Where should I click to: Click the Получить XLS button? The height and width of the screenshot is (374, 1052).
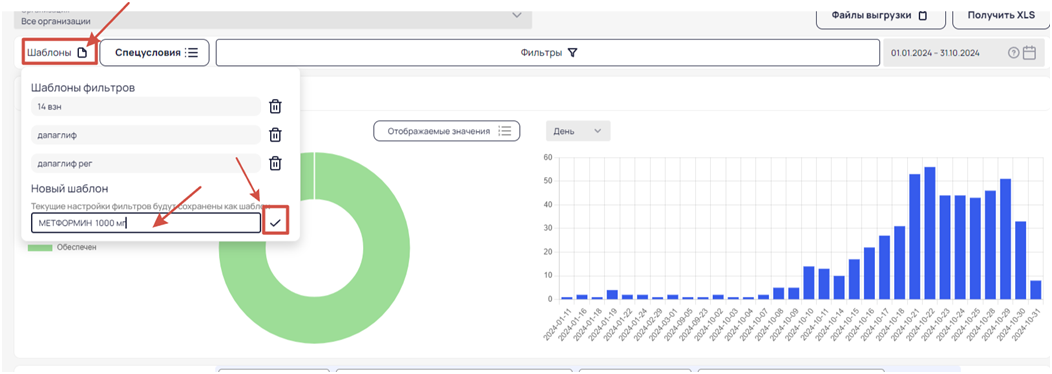(1000, 15)
